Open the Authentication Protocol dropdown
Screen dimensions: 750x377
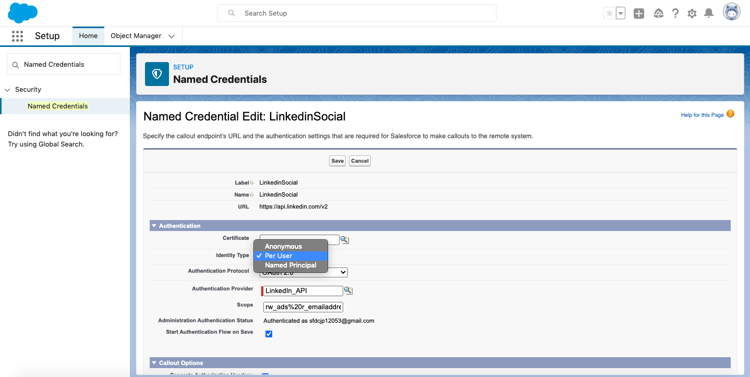(x=303, y=272)
